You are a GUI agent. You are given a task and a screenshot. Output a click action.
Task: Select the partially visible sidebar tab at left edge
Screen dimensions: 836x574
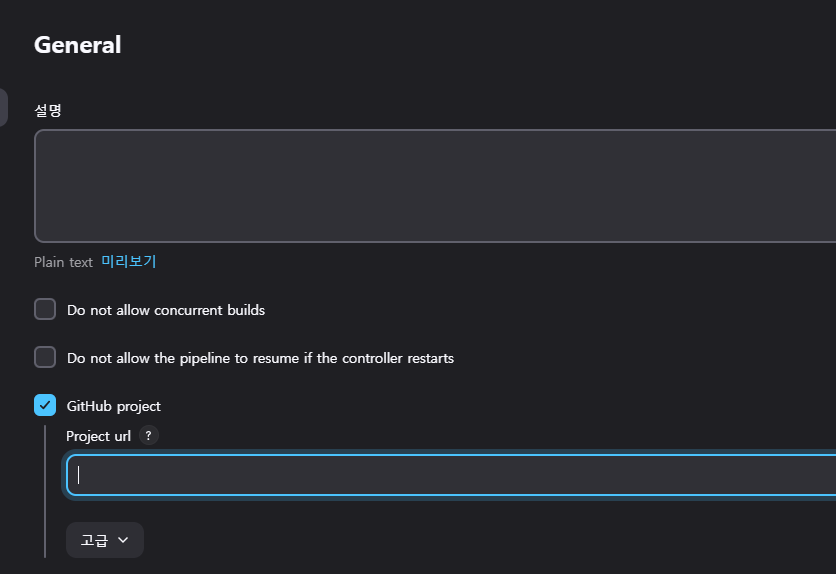(x=3, y=108)
